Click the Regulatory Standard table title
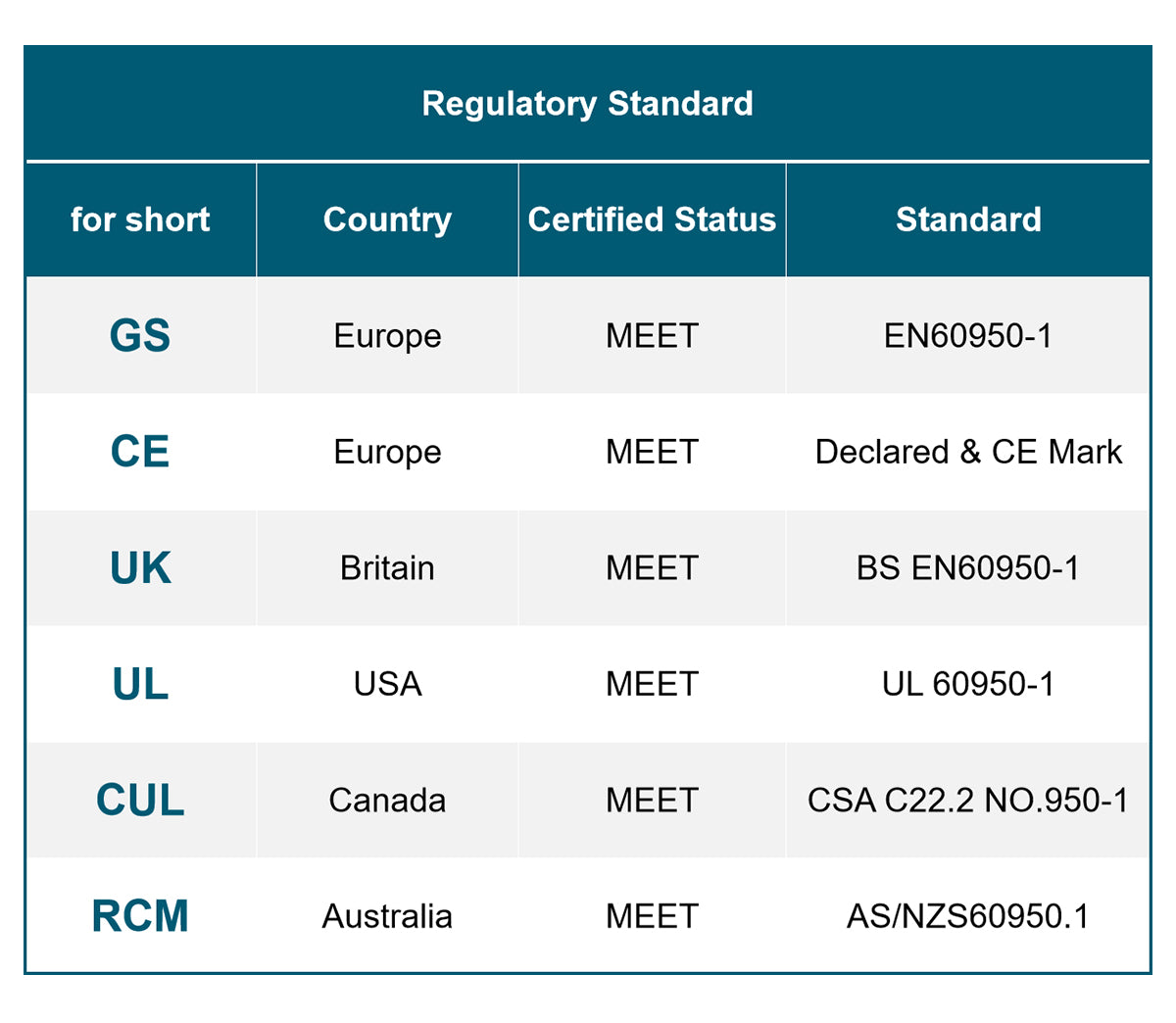1176x1023 pixels. [587, 104]
